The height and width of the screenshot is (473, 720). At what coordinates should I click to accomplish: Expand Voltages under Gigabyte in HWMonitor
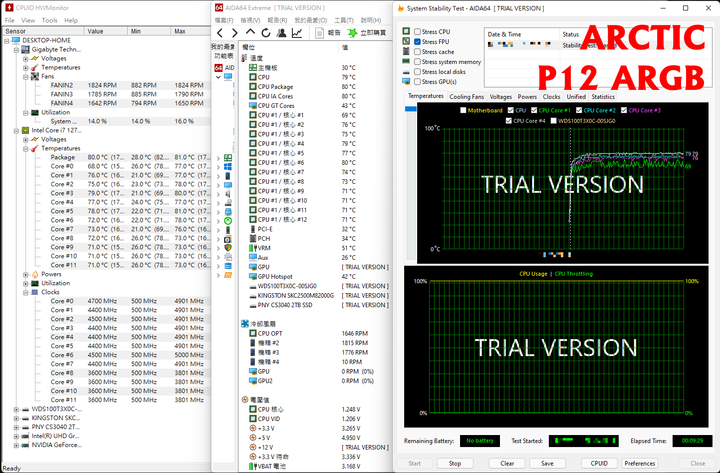pos(26,59)
